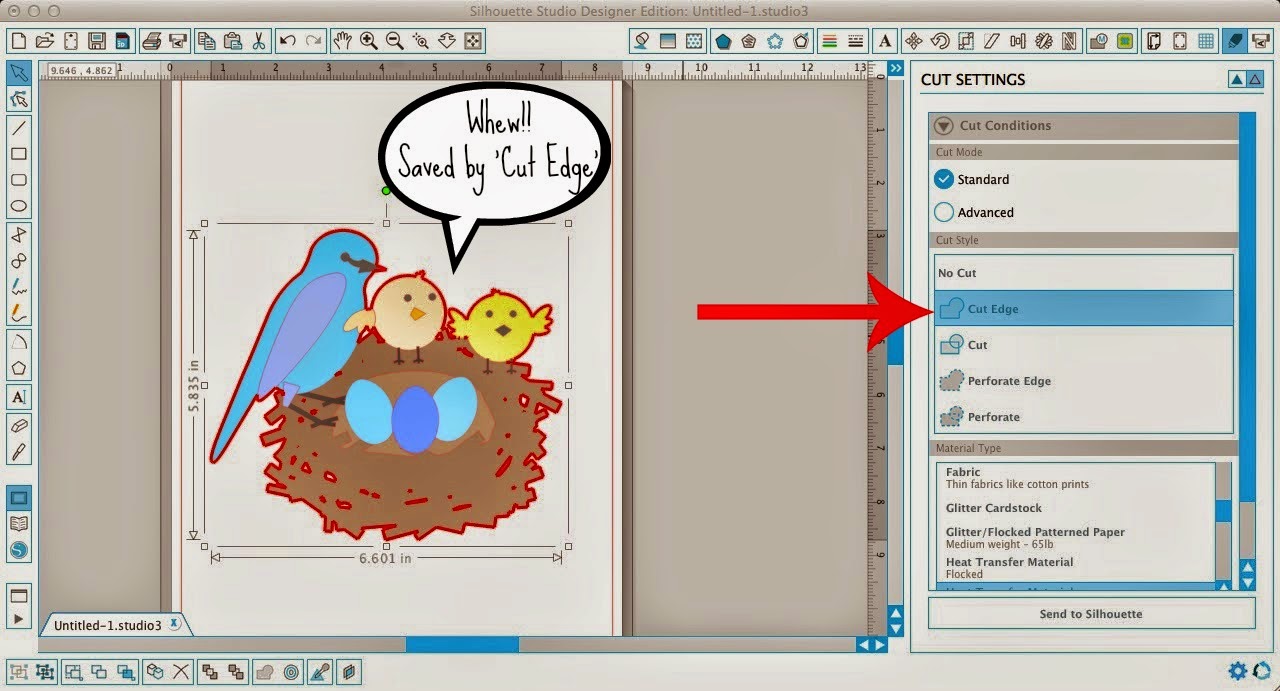Viewport: 1280px width, 691px height.
Task: Select Glitter/Flocked Patterned Paper material
Action: pyautogui.click(x=1075, y=538)
